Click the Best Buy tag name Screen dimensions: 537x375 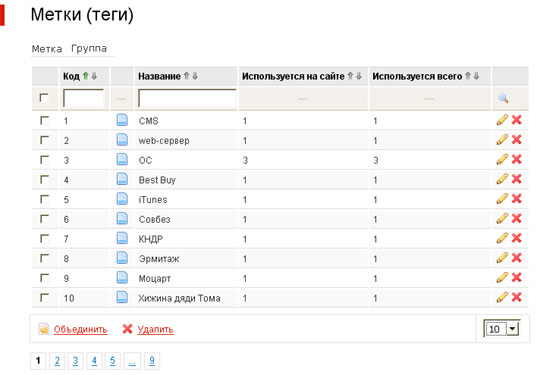pyautogui.click(x=157, y=180)
